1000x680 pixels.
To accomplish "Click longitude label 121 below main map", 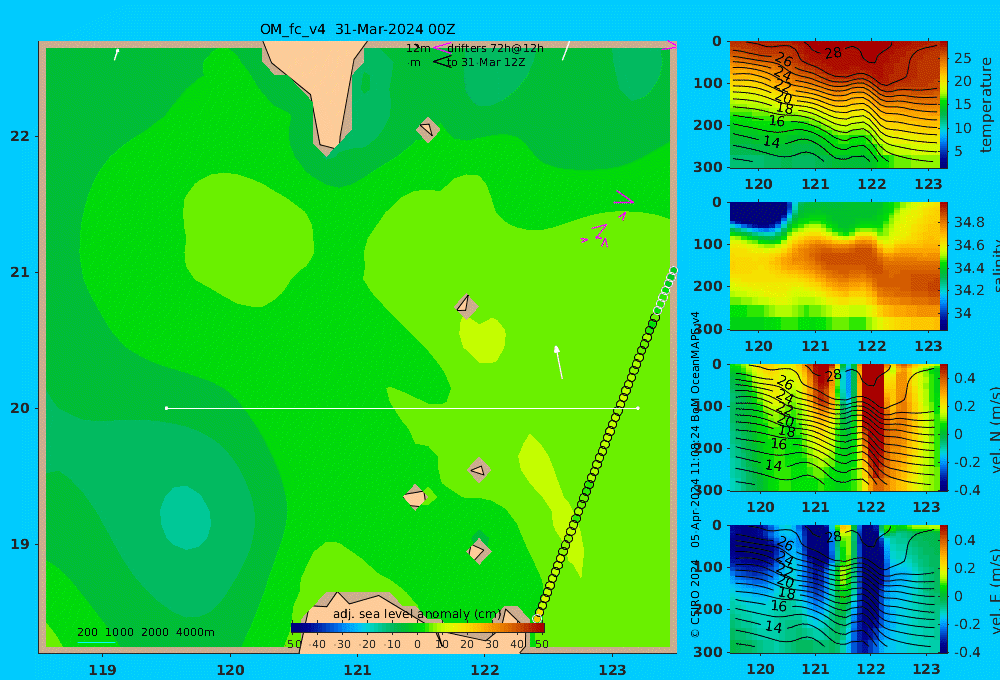I will point(357,670).
